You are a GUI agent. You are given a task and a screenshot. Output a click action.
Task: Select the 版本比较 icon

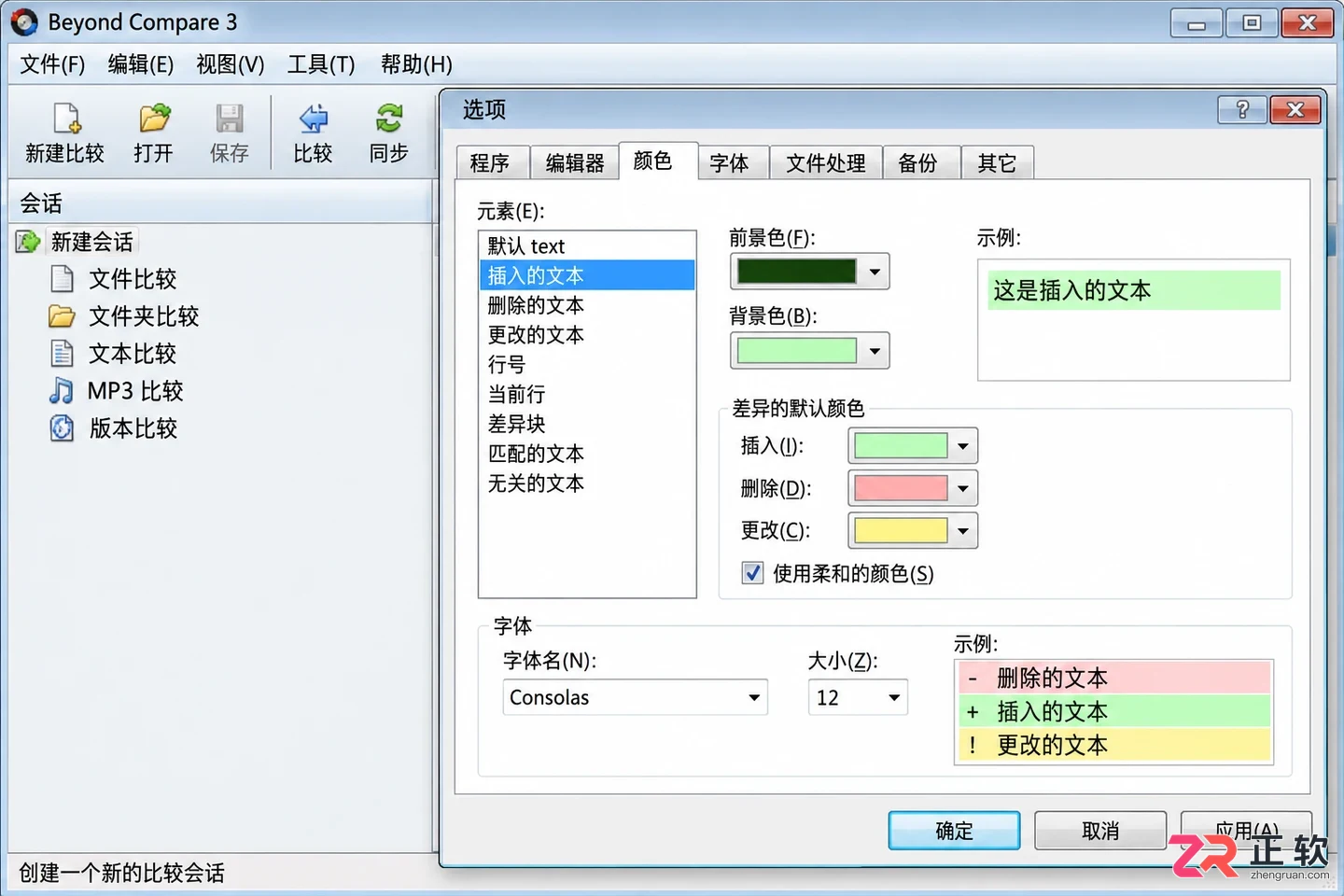[62, 428]
